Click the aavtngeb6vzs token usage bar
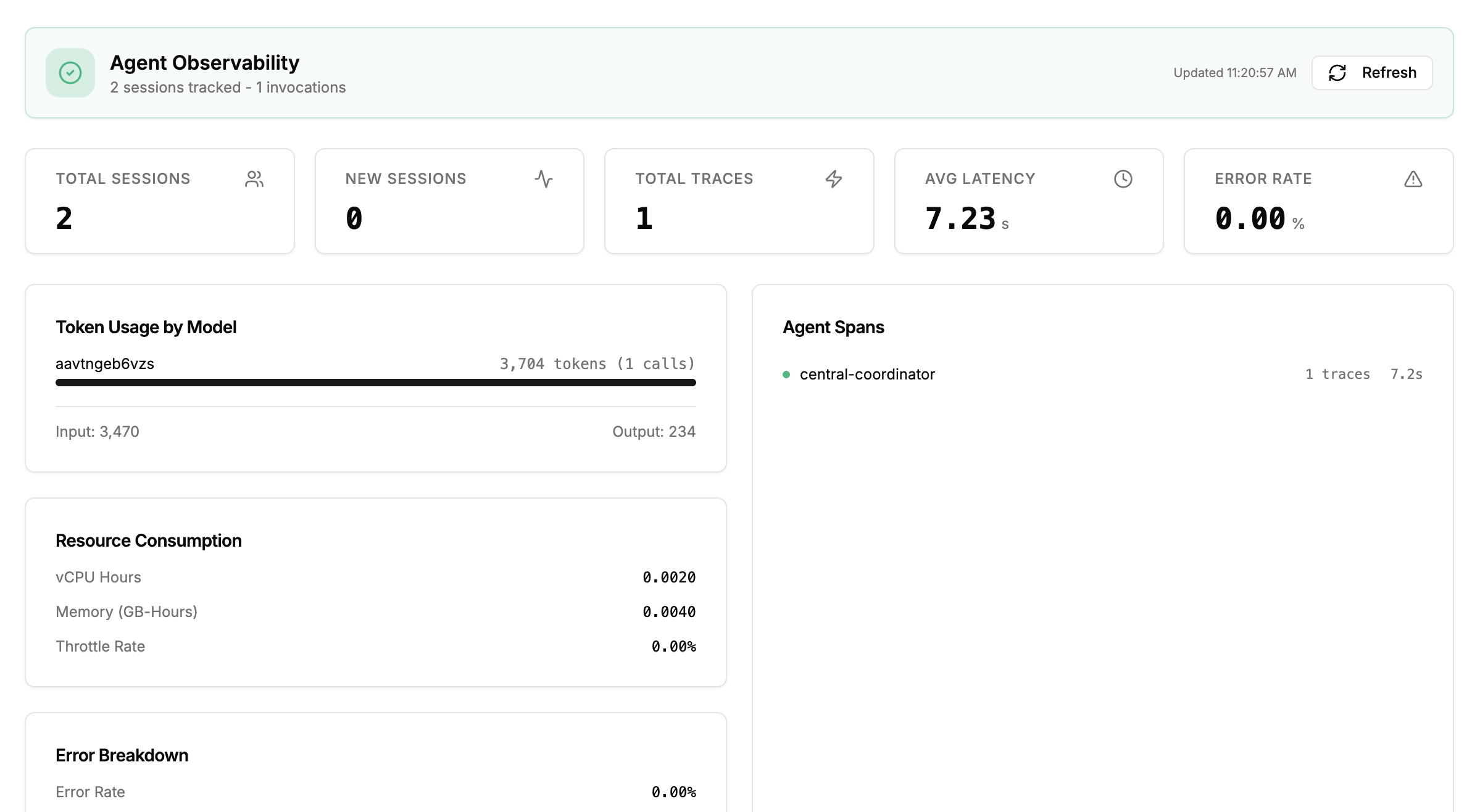The height and width of the screenshot is (812, 1480). coord(375,383)
